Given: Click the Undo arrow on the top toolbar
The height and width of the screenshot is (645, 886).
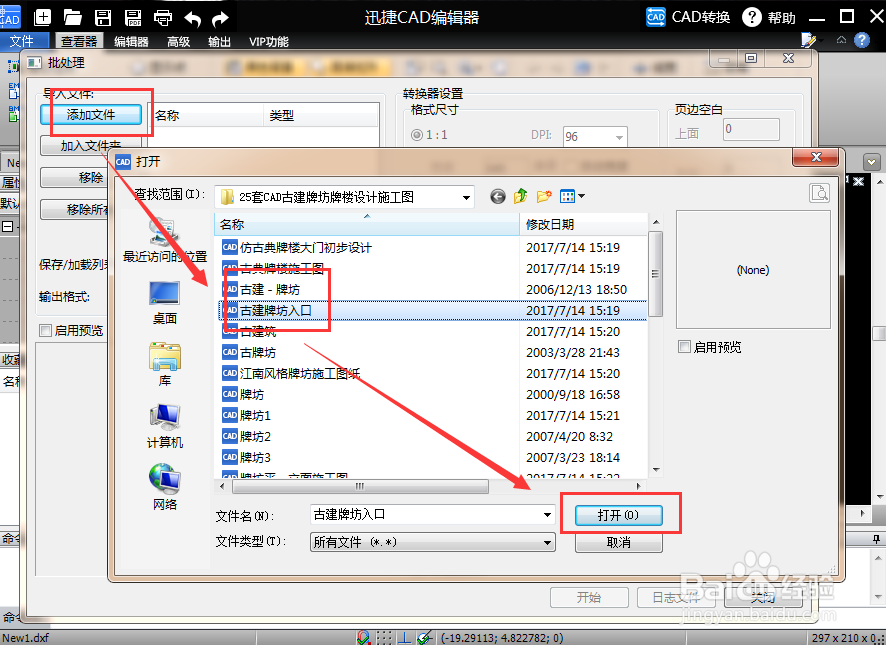Looking at the screenshot, I should pos(191,17).
